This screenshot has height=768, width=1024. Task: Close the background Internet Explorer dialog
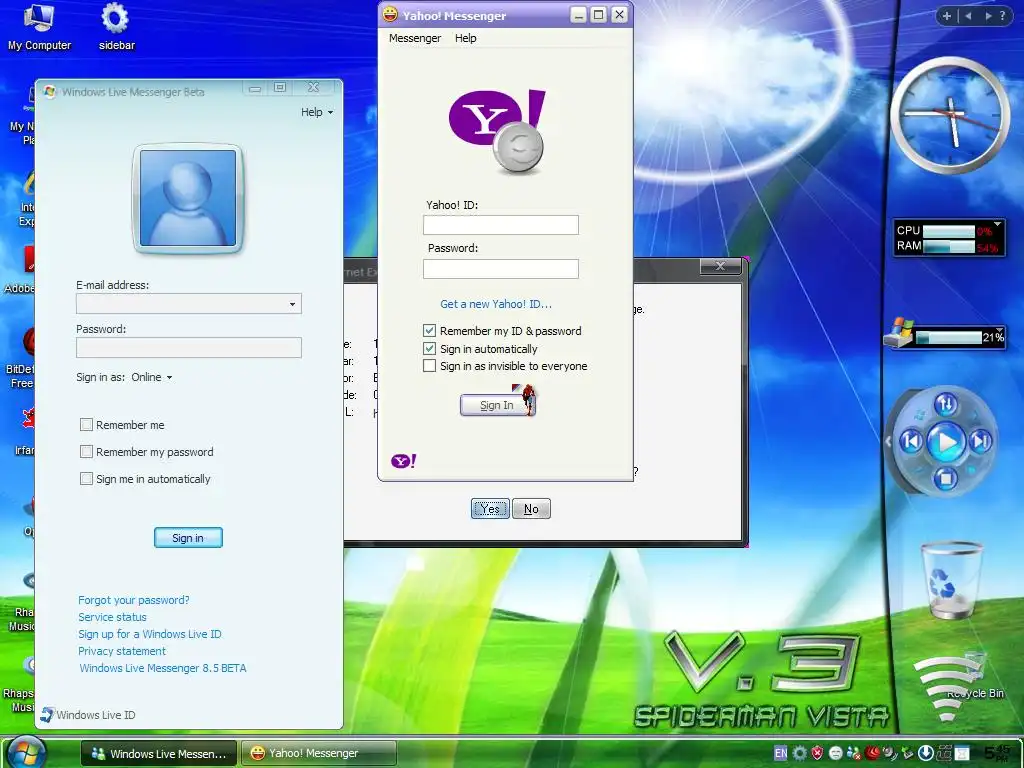(720, 266)
